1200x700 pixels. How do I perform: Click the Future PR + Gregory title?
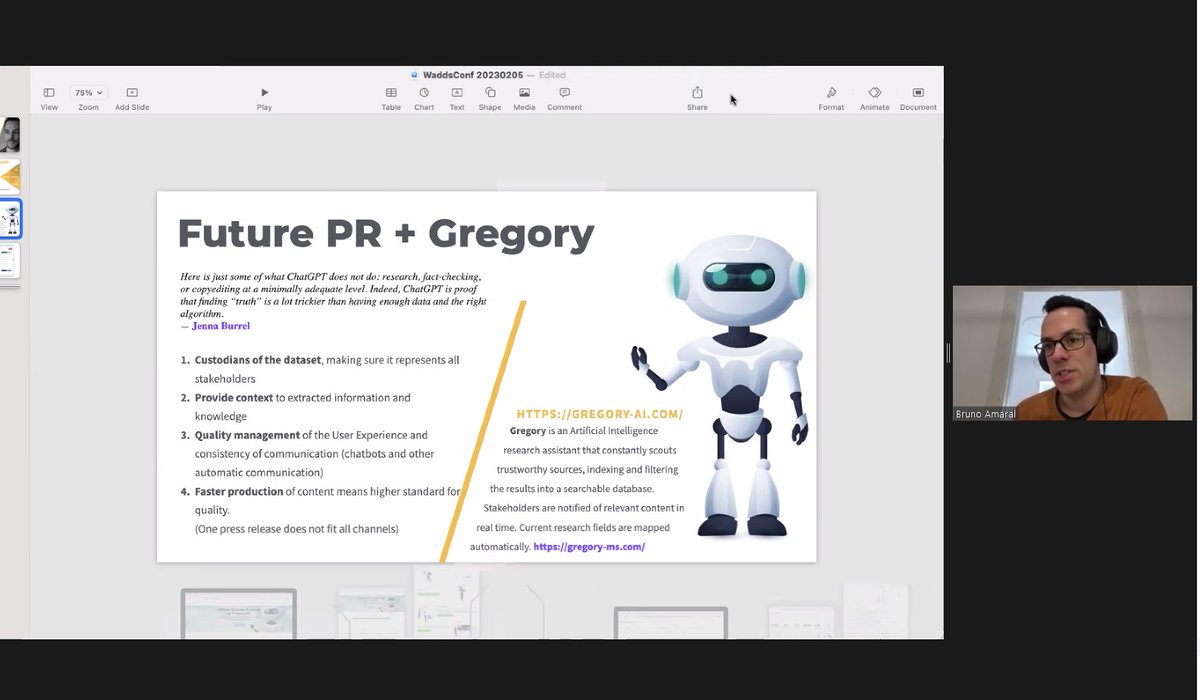(386, 233)
